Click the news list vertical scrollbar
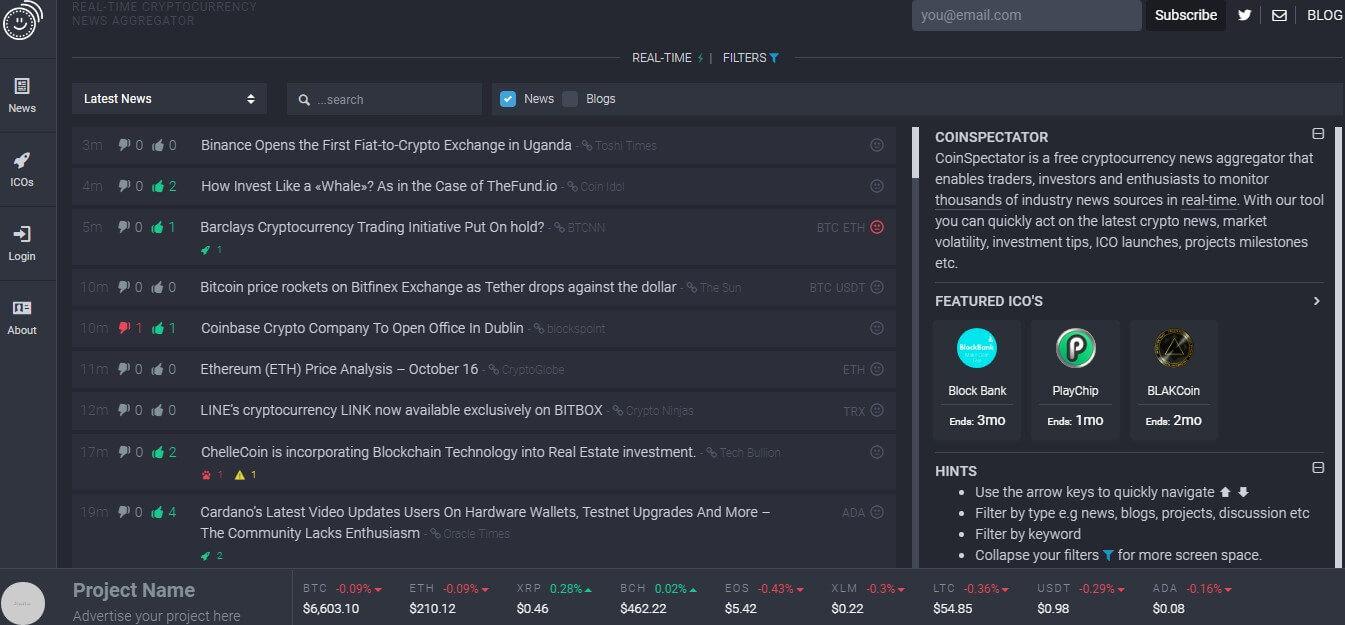The height and width of the screenshot is (625, 1345). [x=914, y=153]
